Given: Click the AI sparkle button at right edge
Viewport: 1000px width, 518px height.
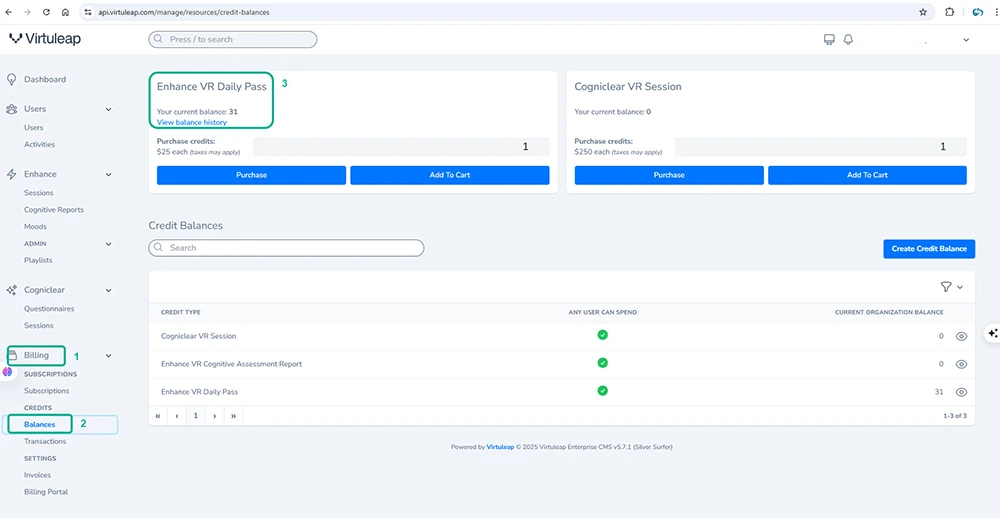Looking at the screenshot, I should tap(992, 333).
